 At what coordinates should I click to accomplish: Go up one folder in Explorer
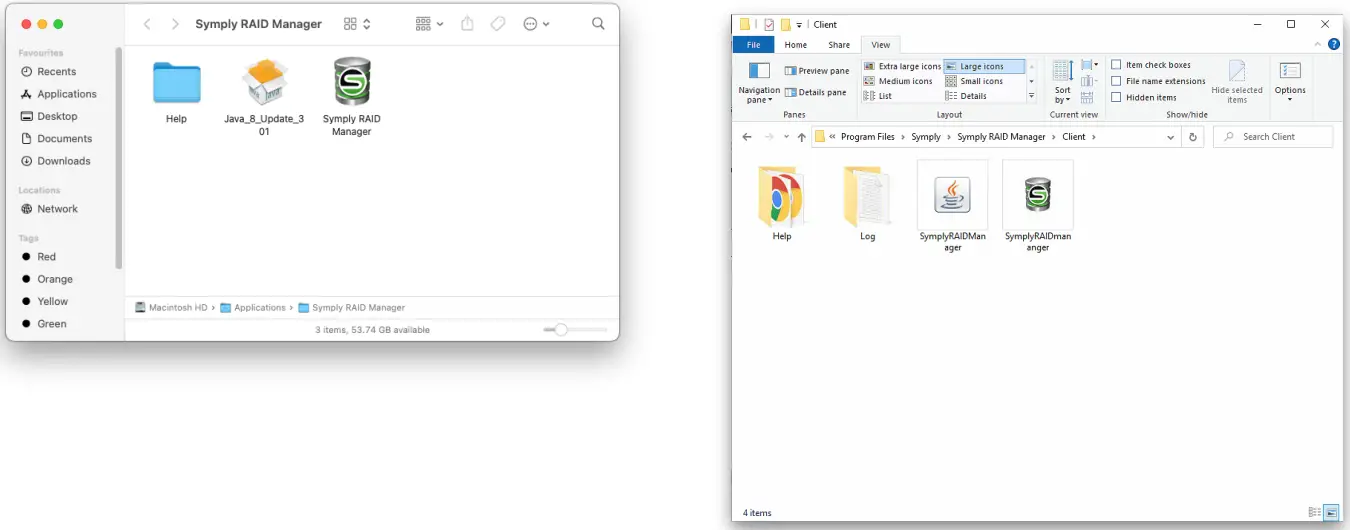click(801, 137)
